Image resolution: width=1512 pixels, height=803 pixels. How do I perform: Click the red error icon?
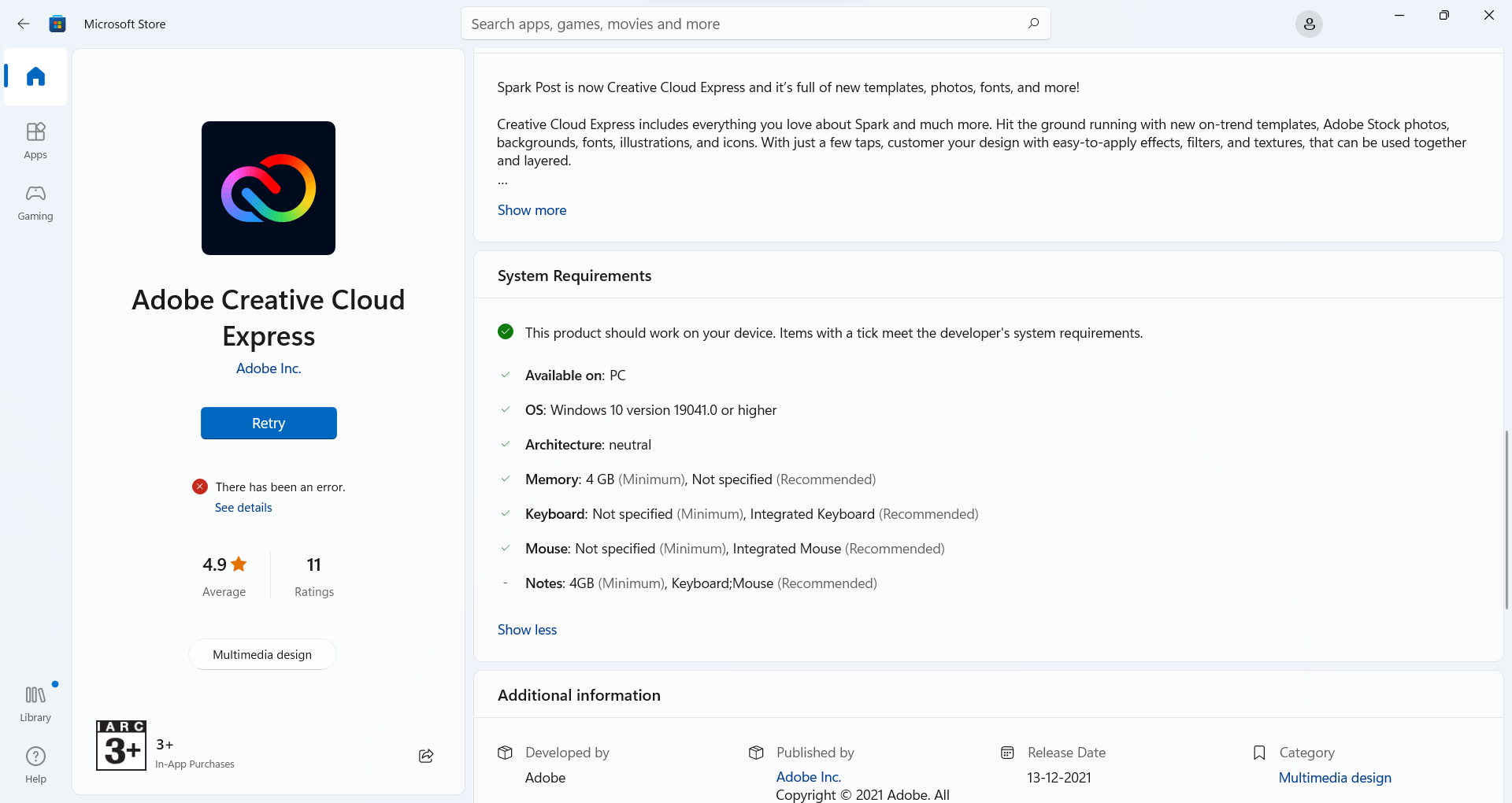pyautogui.click(x=200, y=487)
